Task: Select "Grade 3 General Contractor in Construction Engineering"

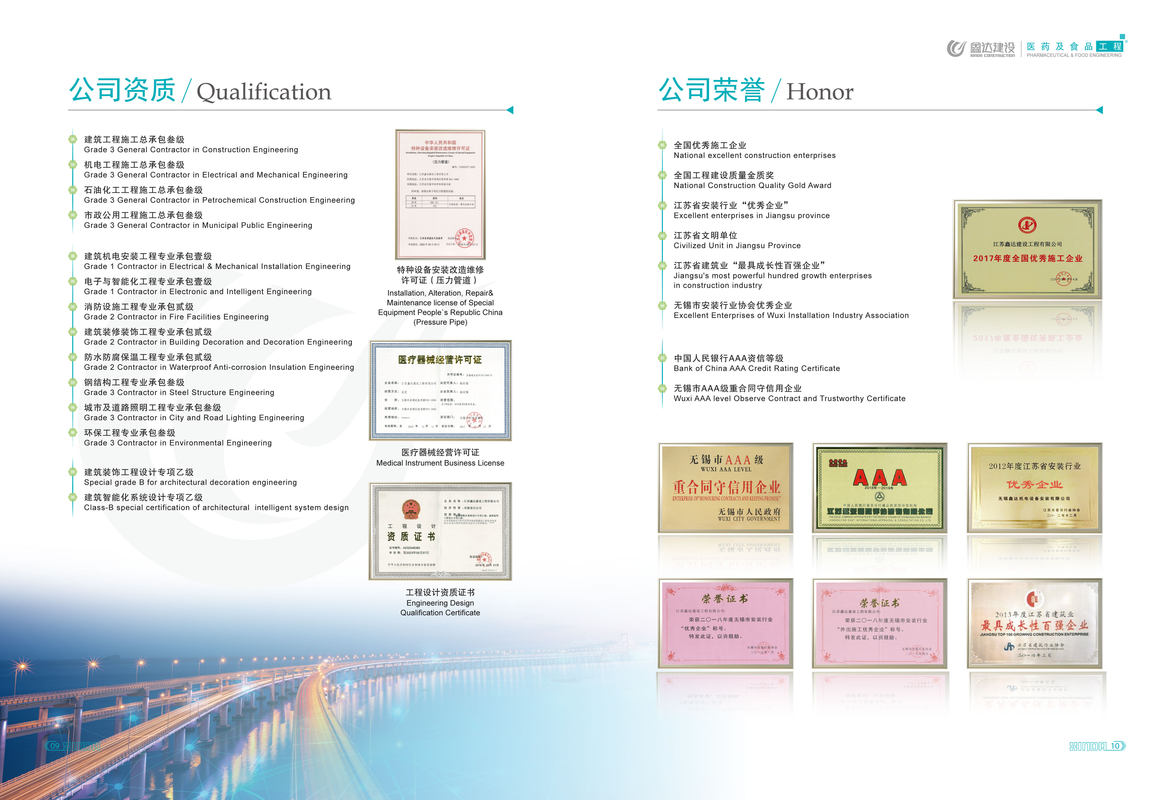Action: click(x=191, y=150)
